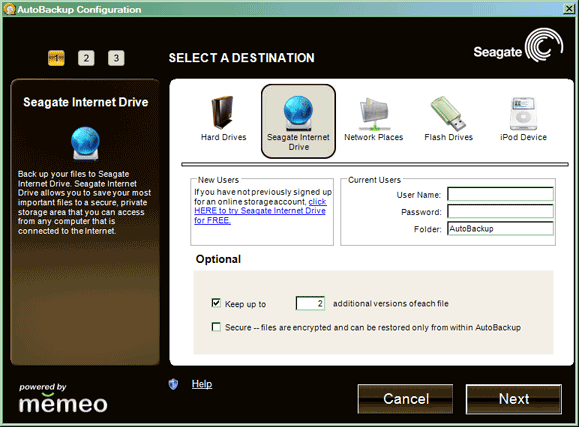Uncheck the Keep up to versions checkbox
The width and height of the screenshot is (579, 427).
click(216, 303)
